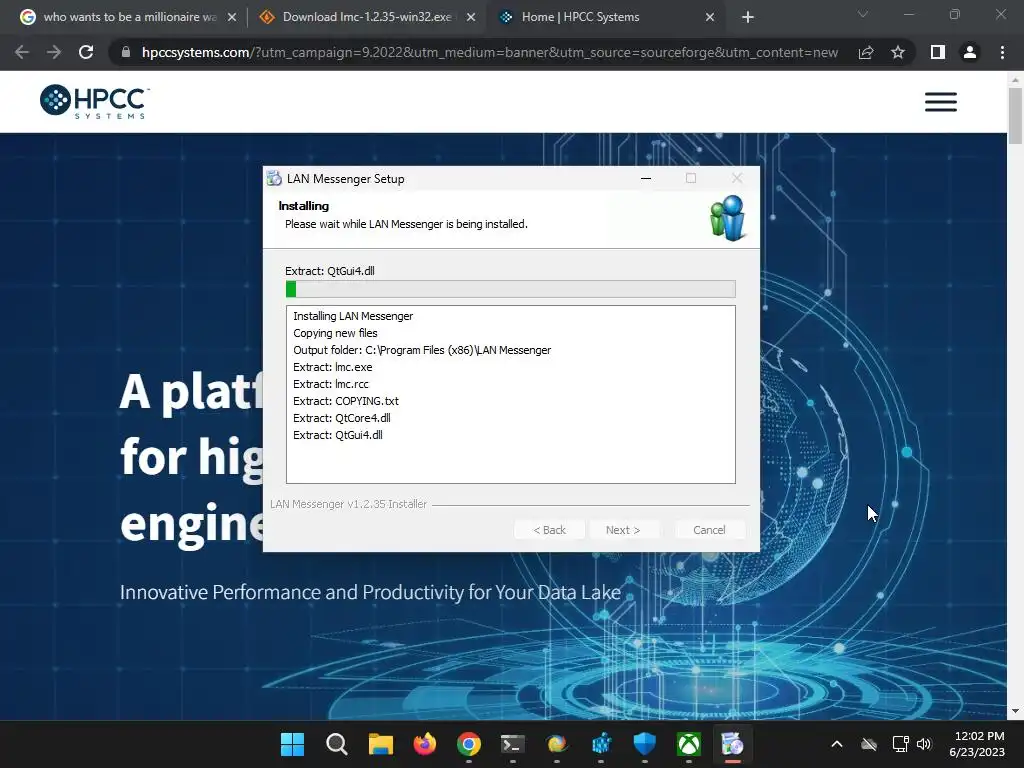Screen dimensions: 1024x768
Task: Click LAN Messenger Setup title bar icon
Action: tap(274, 178)
